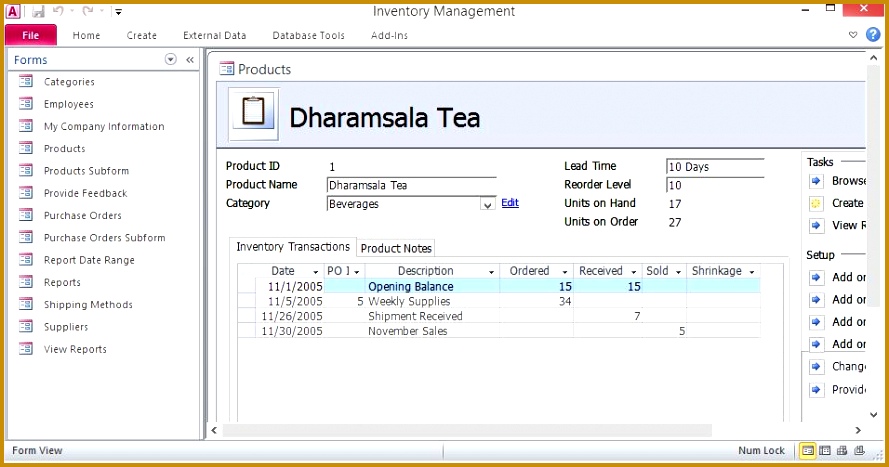Switch to Product Notes tab

tap(396, 248)
